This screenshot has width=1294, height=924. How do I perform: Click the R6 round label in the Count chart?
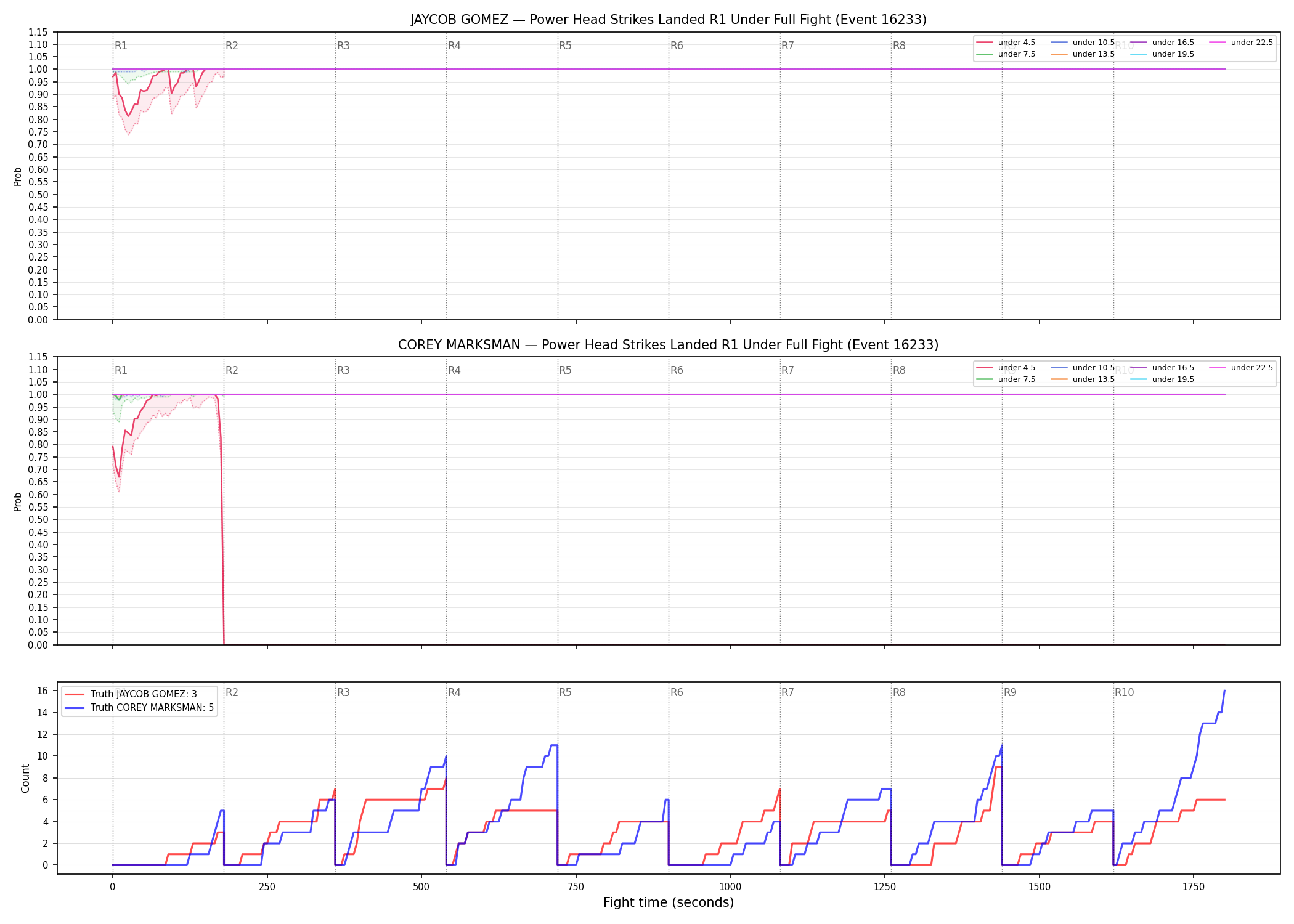(677, 692)
